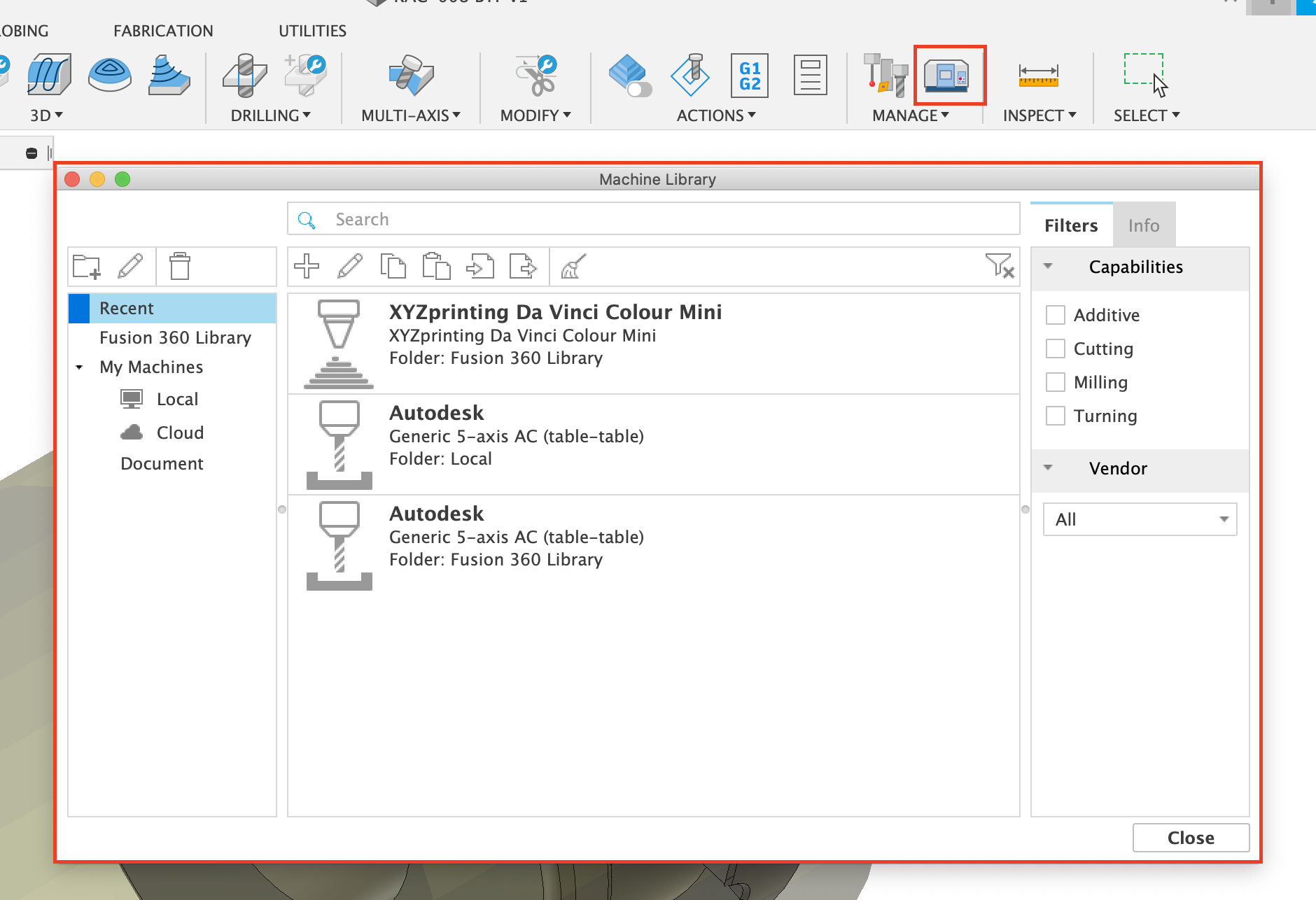Collapse the browser panel minus icon
1316x900 pixels.
point(31,153)
